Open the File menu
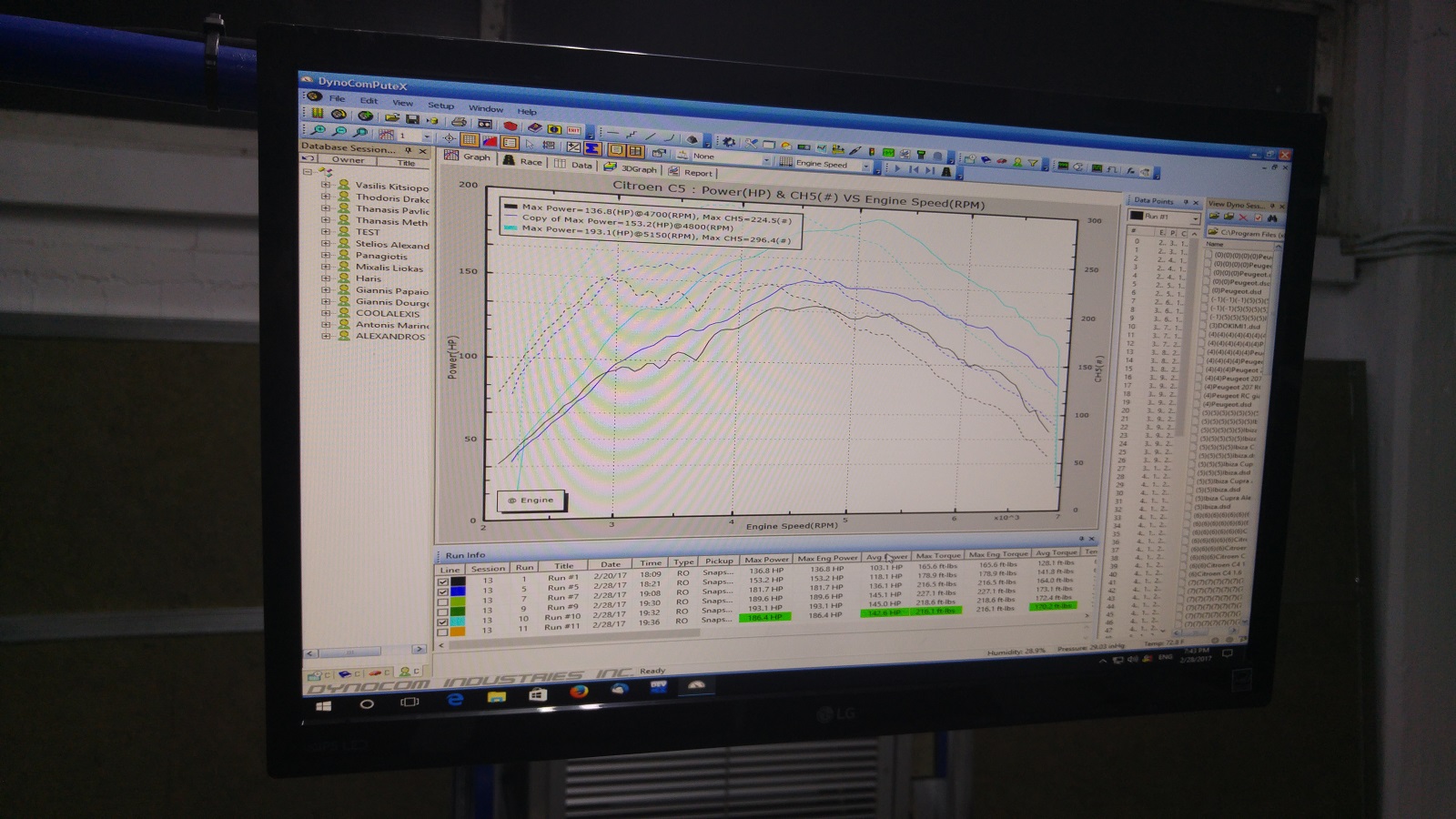The image size is (1456, 819). click(337, 98)
